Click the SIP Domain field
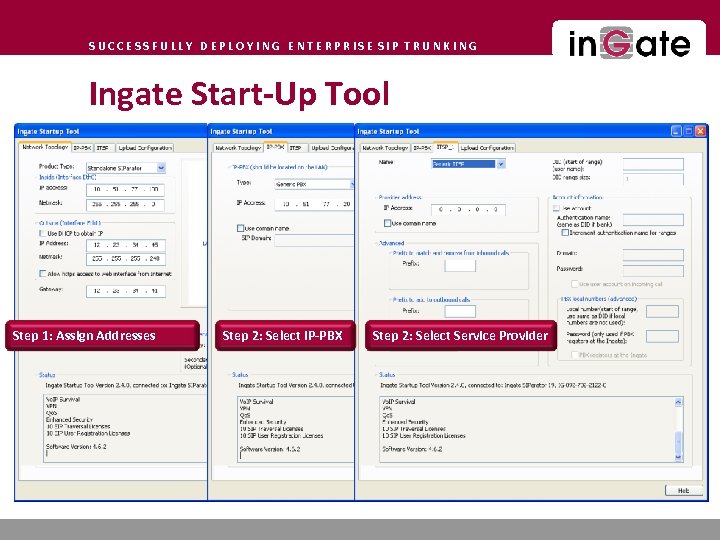 [x=315, y=240]
